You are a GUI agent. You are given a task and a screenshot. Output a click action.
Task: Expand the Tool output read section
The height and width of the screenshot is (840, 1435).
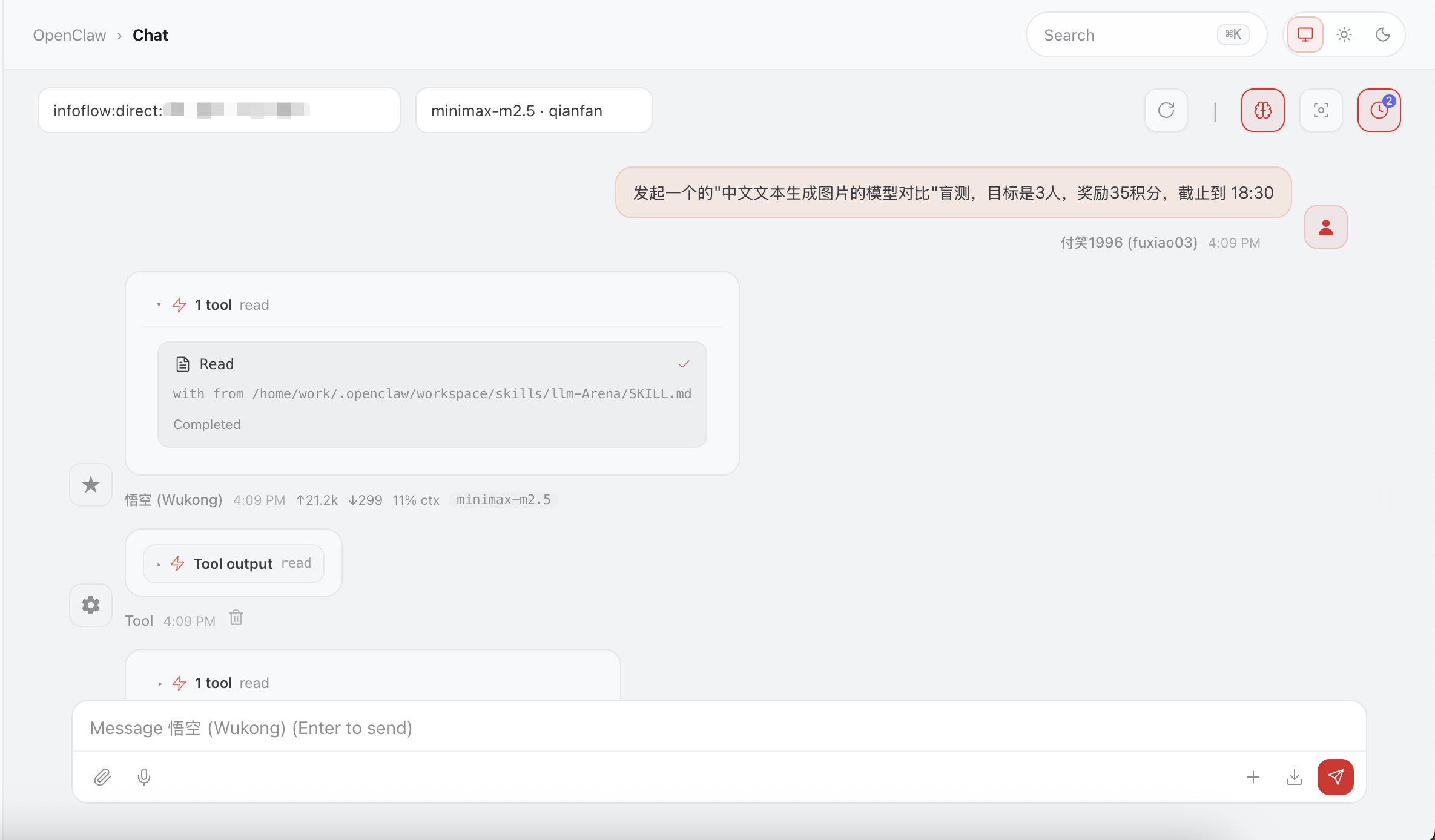point(234,564)
